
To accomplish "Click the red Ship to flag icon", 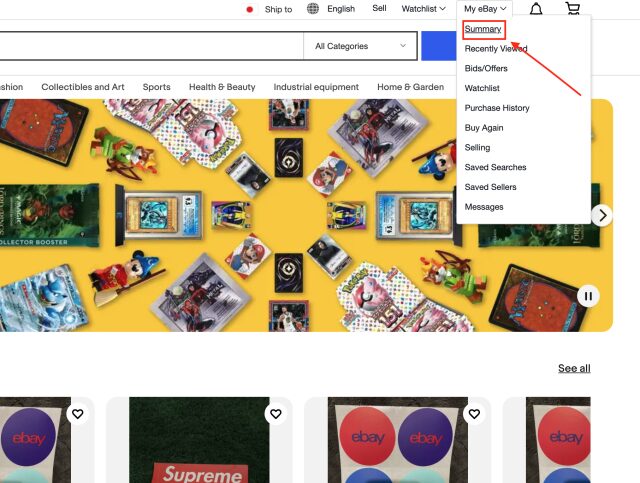I will pos(250,9).
